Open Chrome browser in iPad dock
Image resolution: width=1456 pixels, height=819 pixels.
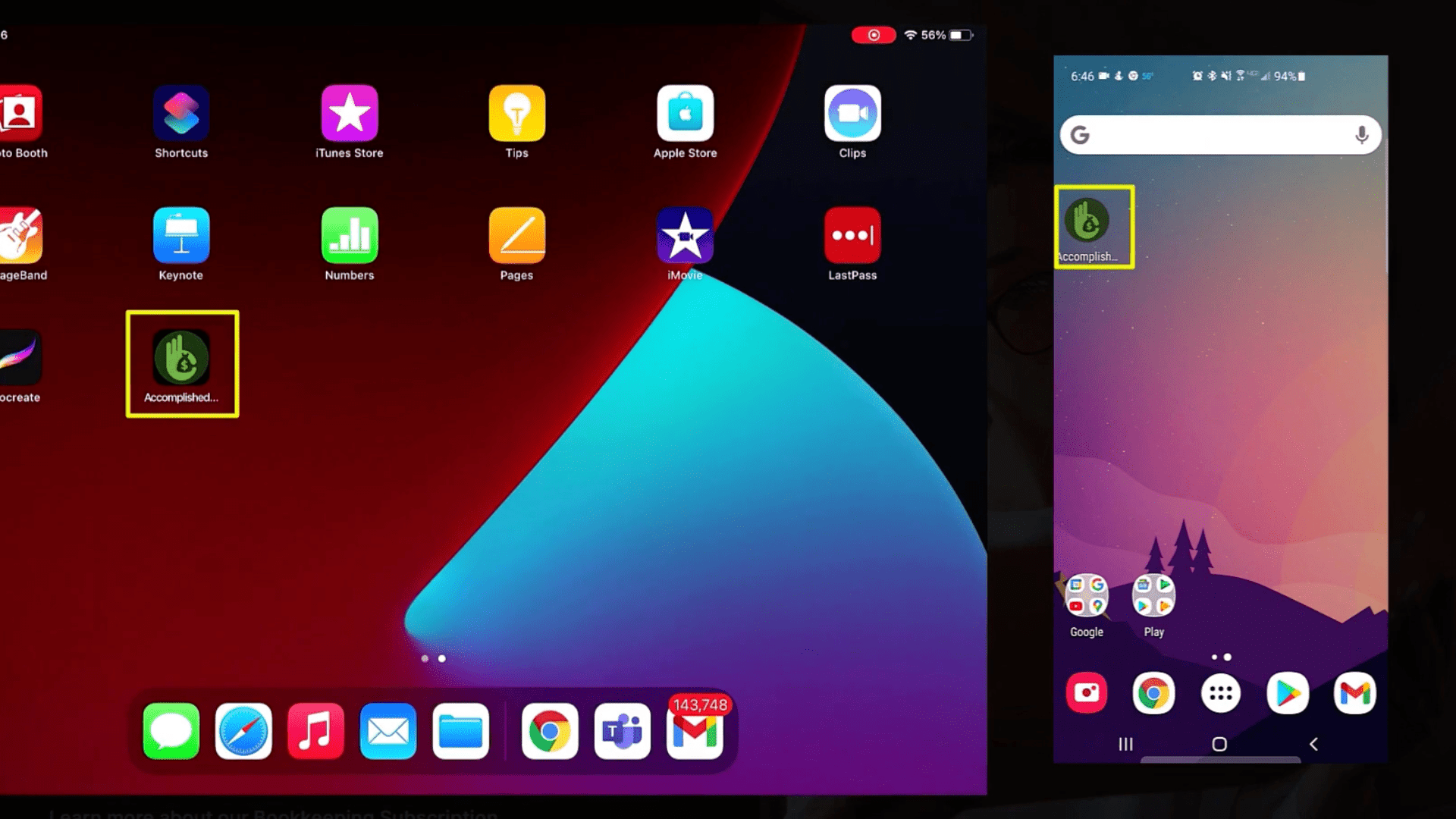[548, 730]
